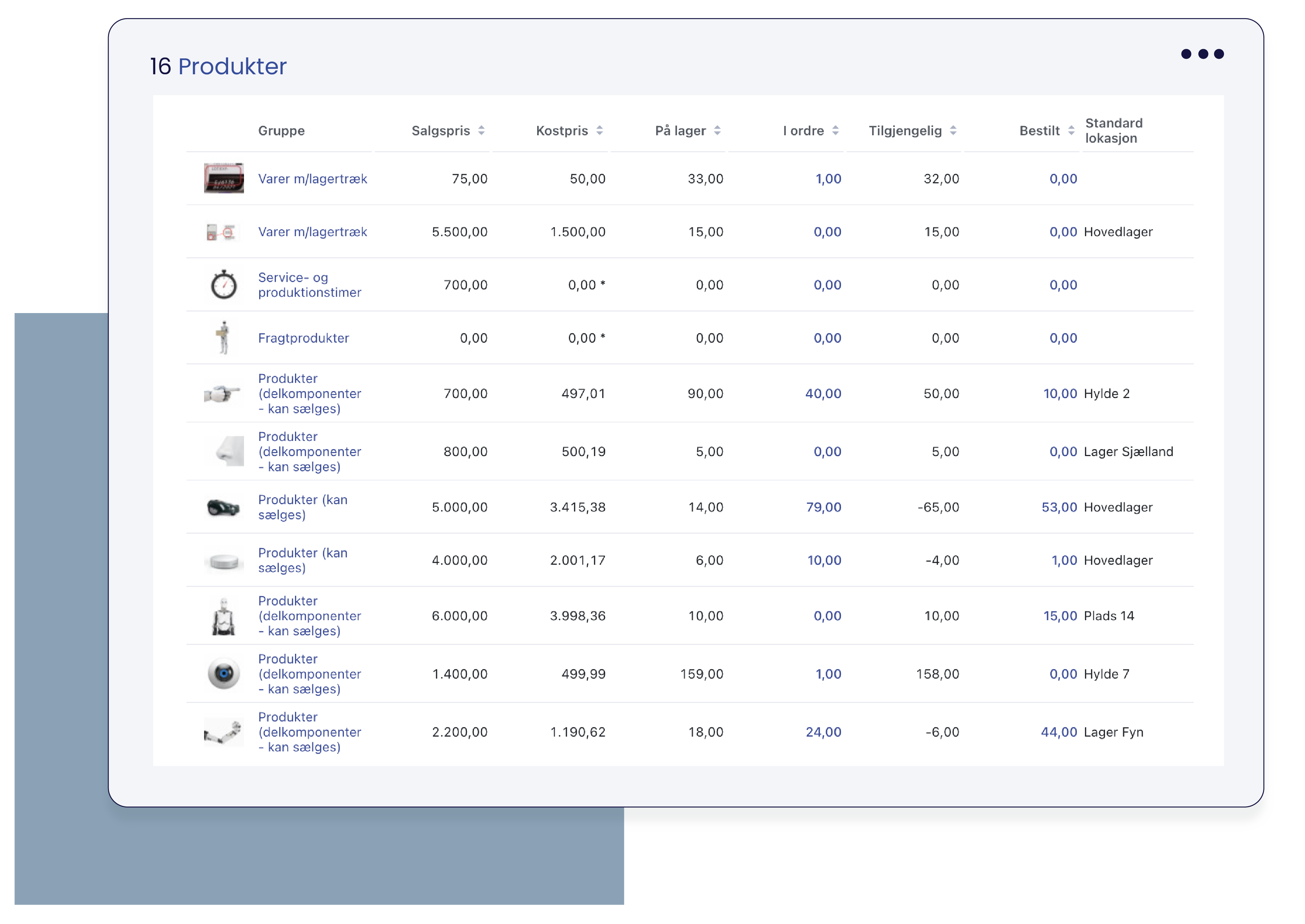Click the Gruppe column header
1305x924 pixels.
281,130
